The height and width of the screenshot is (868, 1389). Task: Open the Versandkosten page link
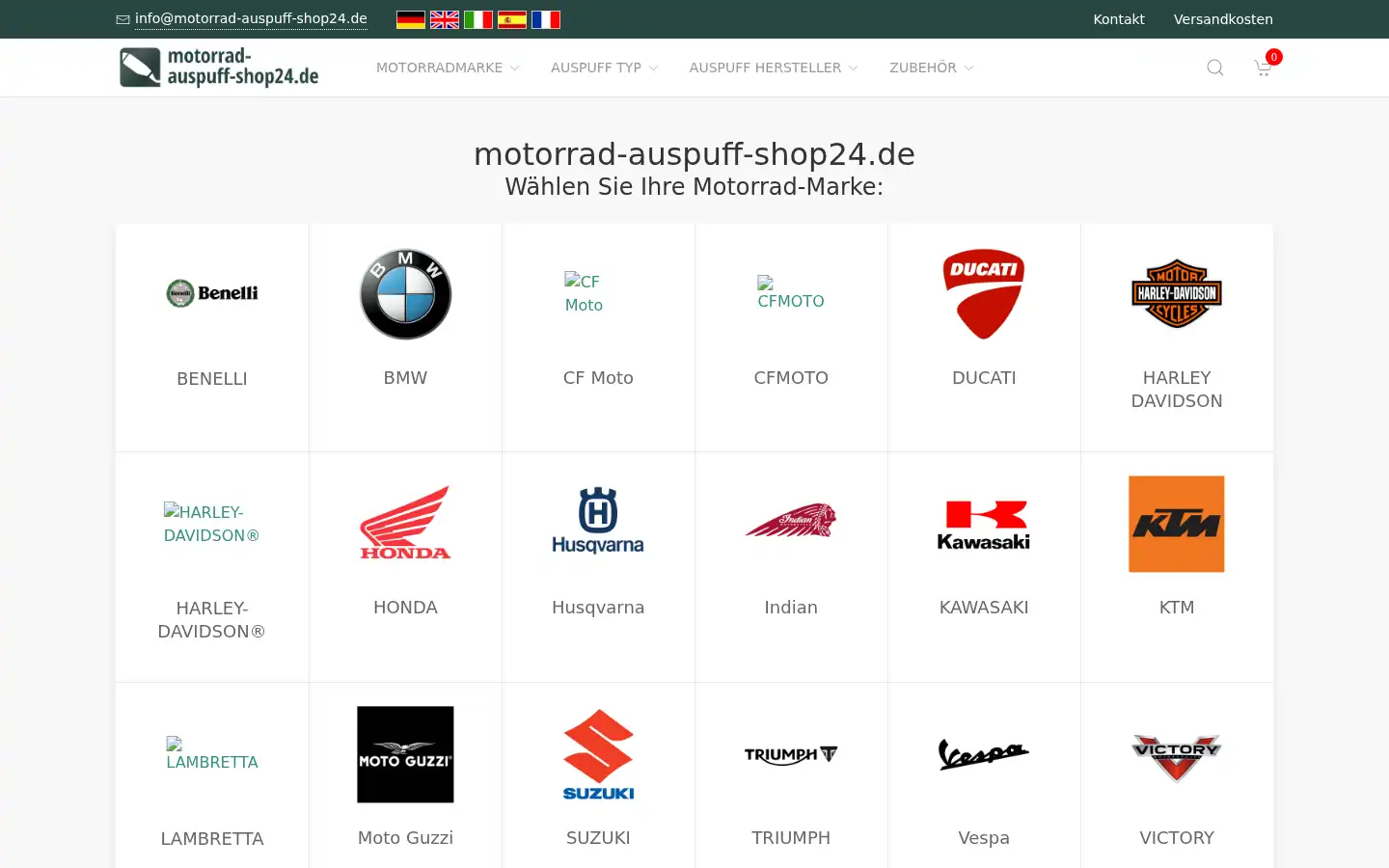click(x=1223, y=19)
